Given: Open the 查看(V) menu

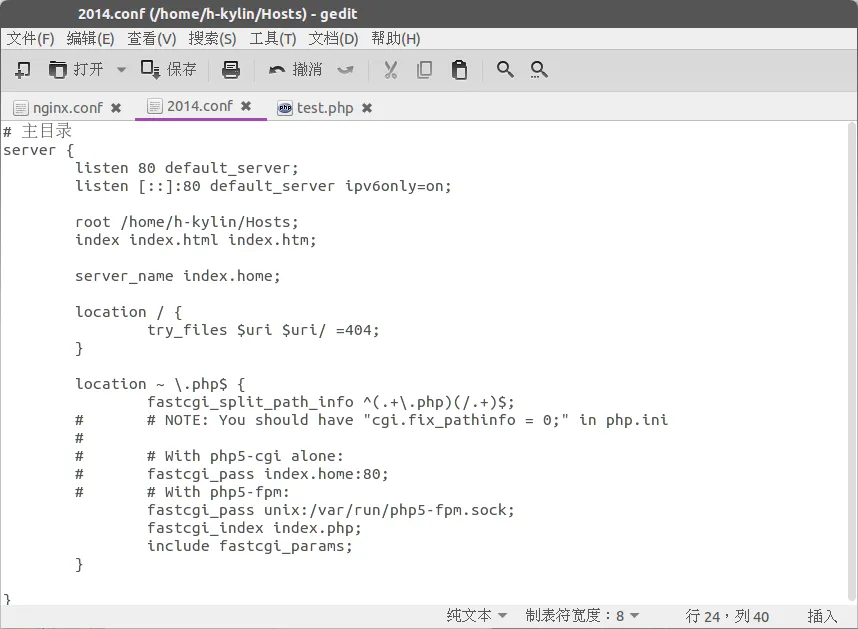Looking at the screenshot, I should (152, 39).
